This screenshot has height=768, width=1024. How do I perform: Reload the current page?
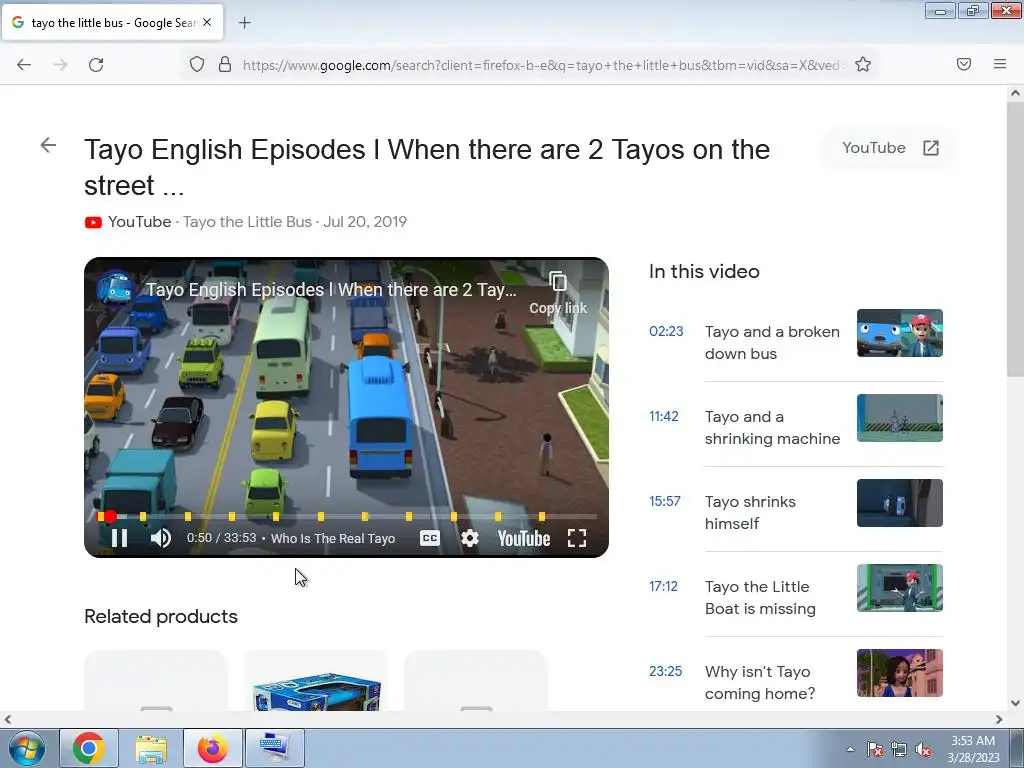pyautogui.click(x=96, y=65)
